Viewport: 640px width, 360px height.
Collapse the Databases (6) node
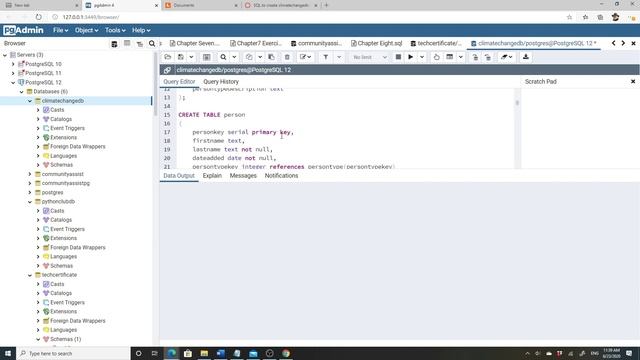(22, 91)
